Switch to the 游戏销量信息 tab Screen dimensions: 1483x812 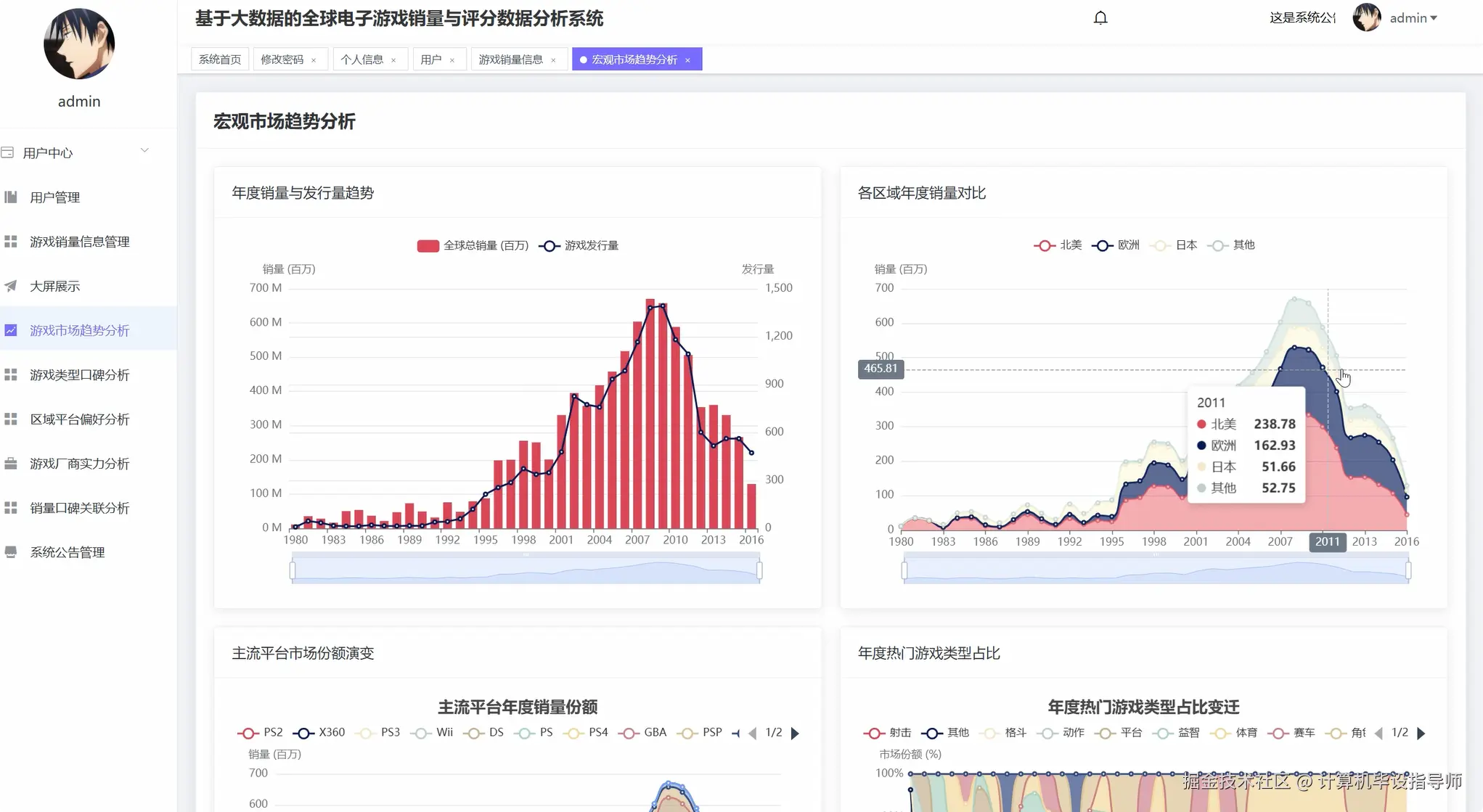point(512,59)
